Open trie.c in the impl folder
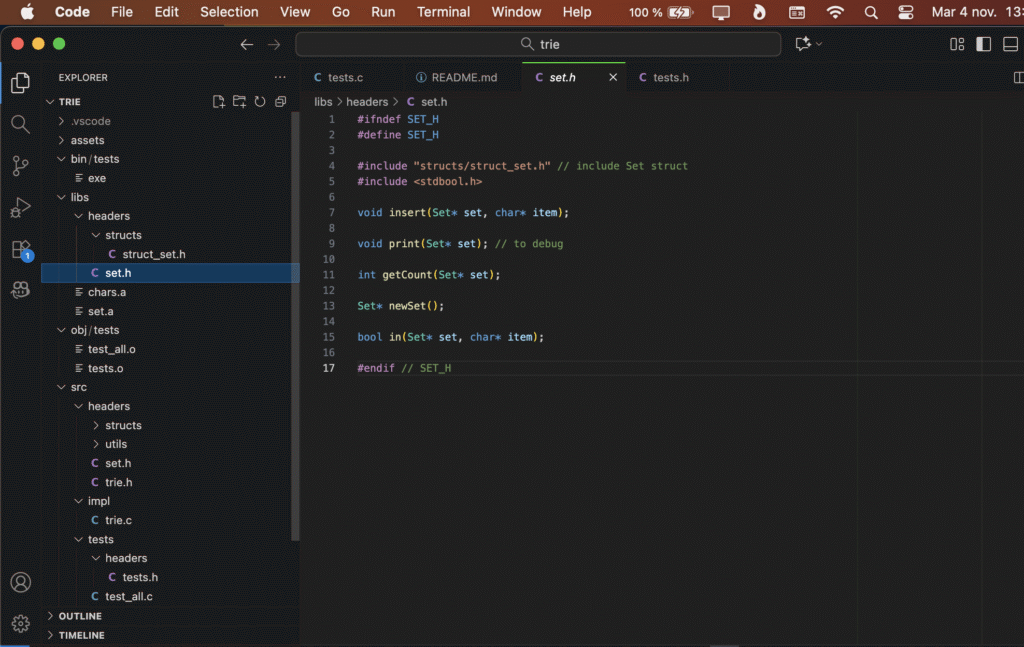The image size is (1024, 647). click(x=118, y=520)
